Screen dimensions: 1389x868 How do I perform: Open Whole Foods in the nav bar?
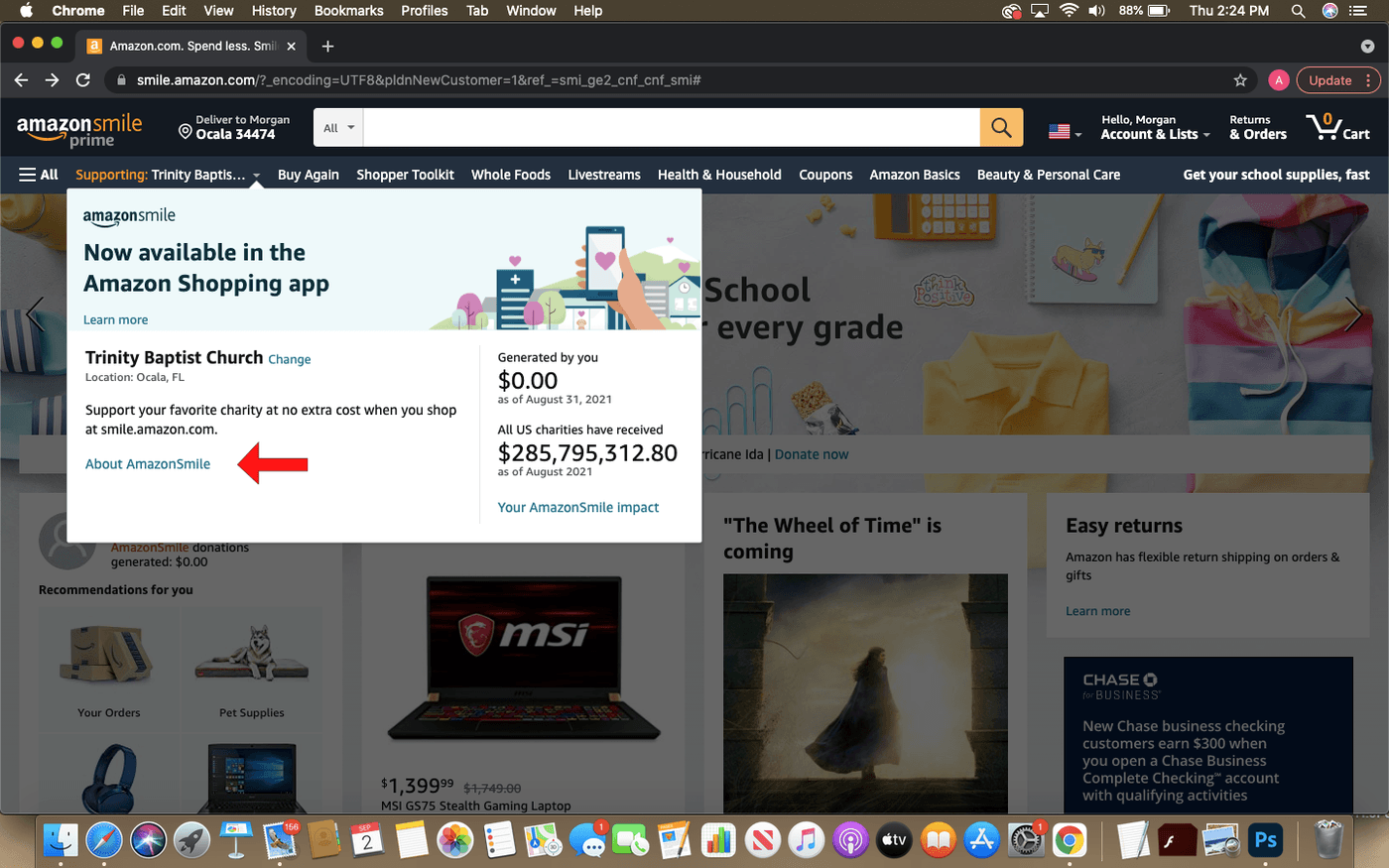coord(511,175)
